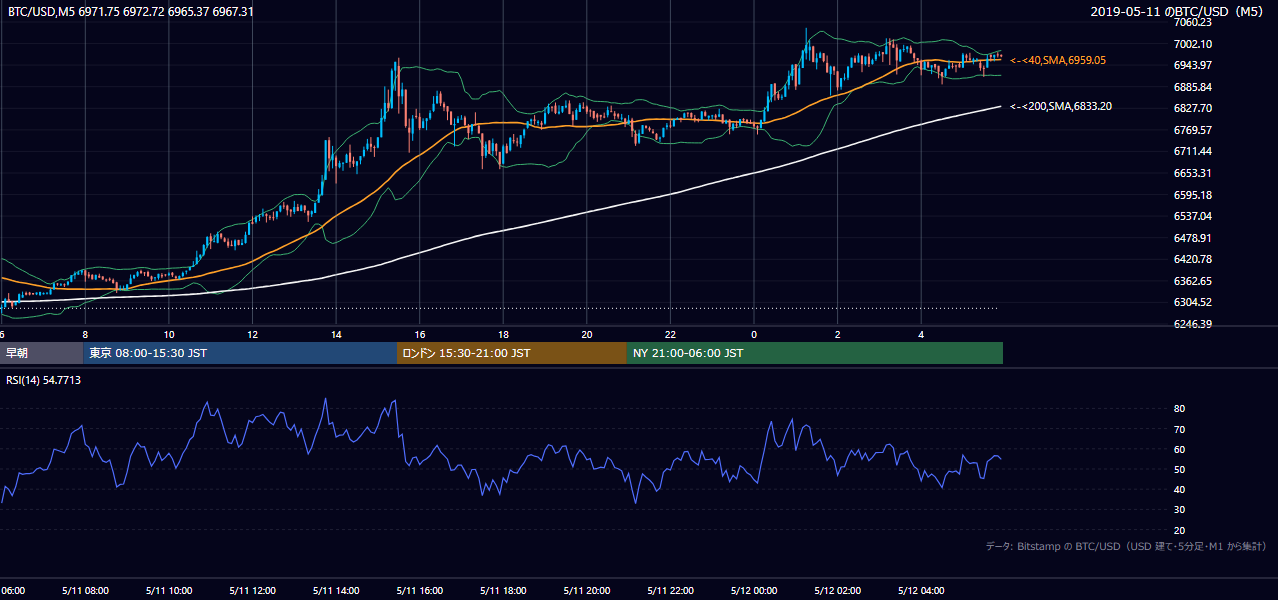Viewport: 1278px width, 600px height.
Task: Click the 5/11 18:00 time label
Action: [x=503, y=590]
